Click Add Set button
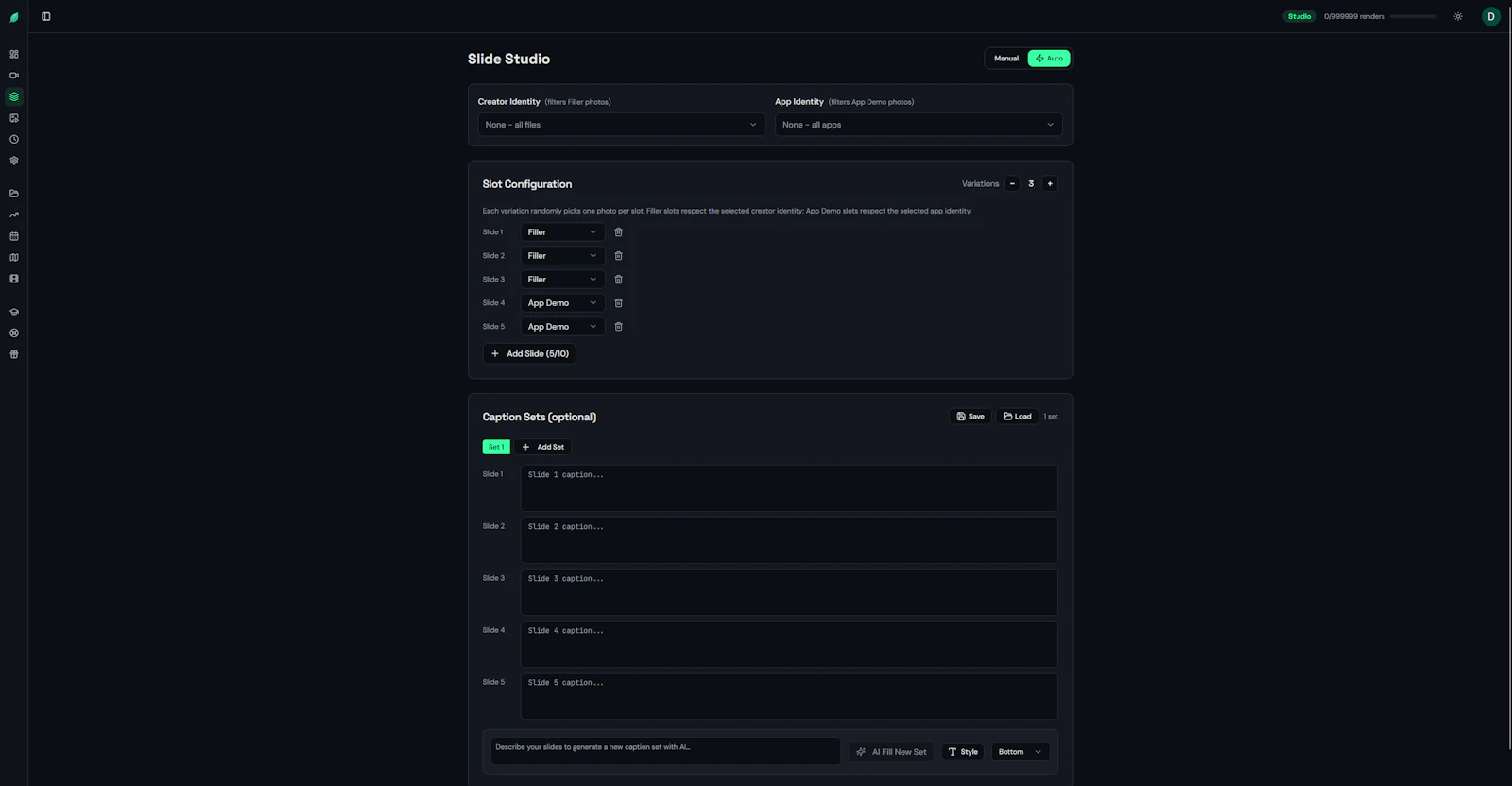Screen dimensions: 1512x786 point(543,447)
